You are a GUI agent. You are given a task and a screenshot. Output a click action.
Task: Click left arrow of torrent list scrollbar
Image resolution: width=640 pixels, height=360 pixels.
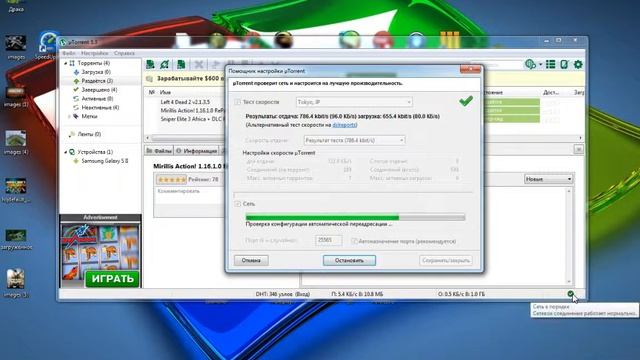coord(148,138)
